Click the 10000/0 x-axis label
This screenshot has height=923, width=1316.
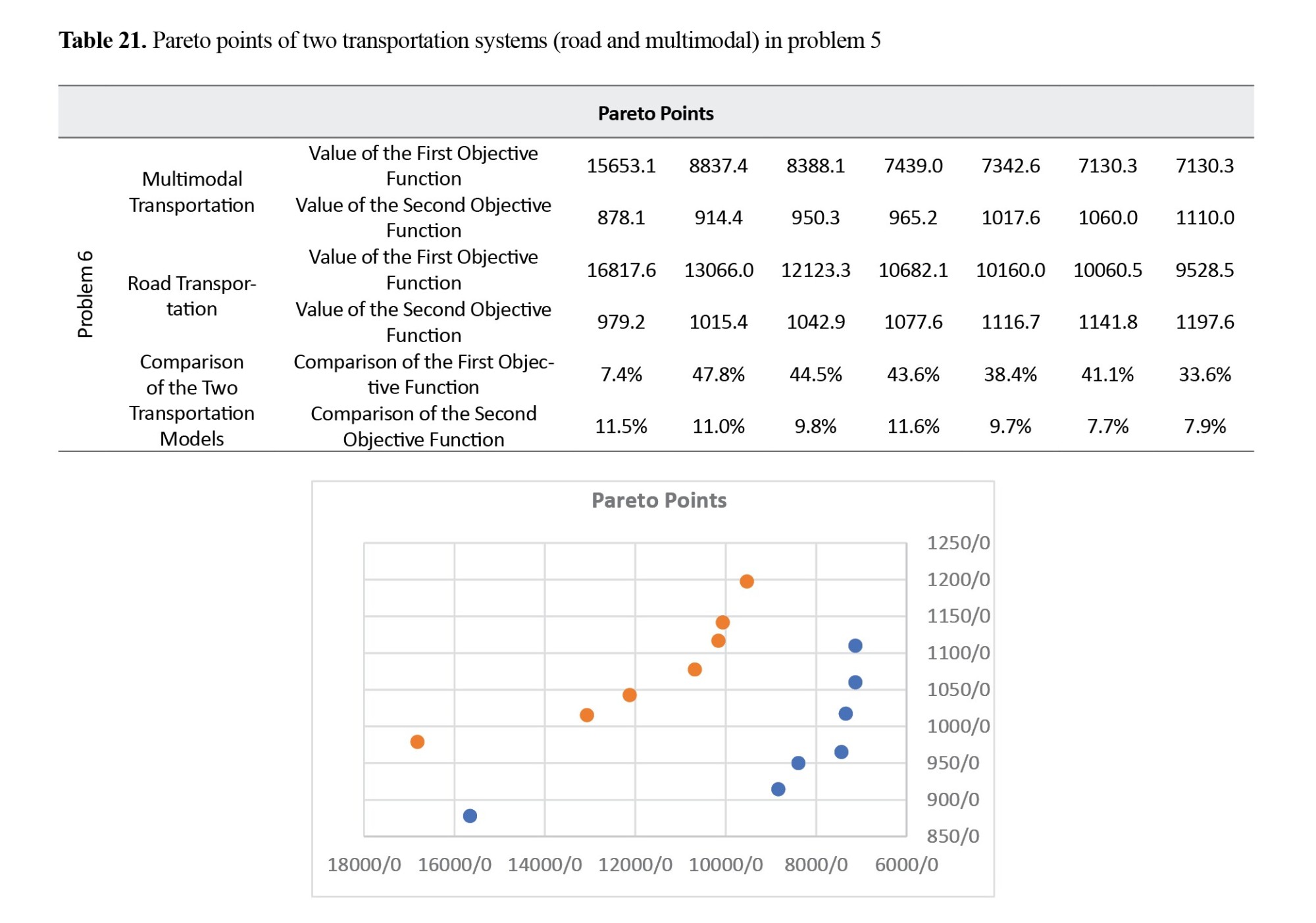[x=726, y=864]
